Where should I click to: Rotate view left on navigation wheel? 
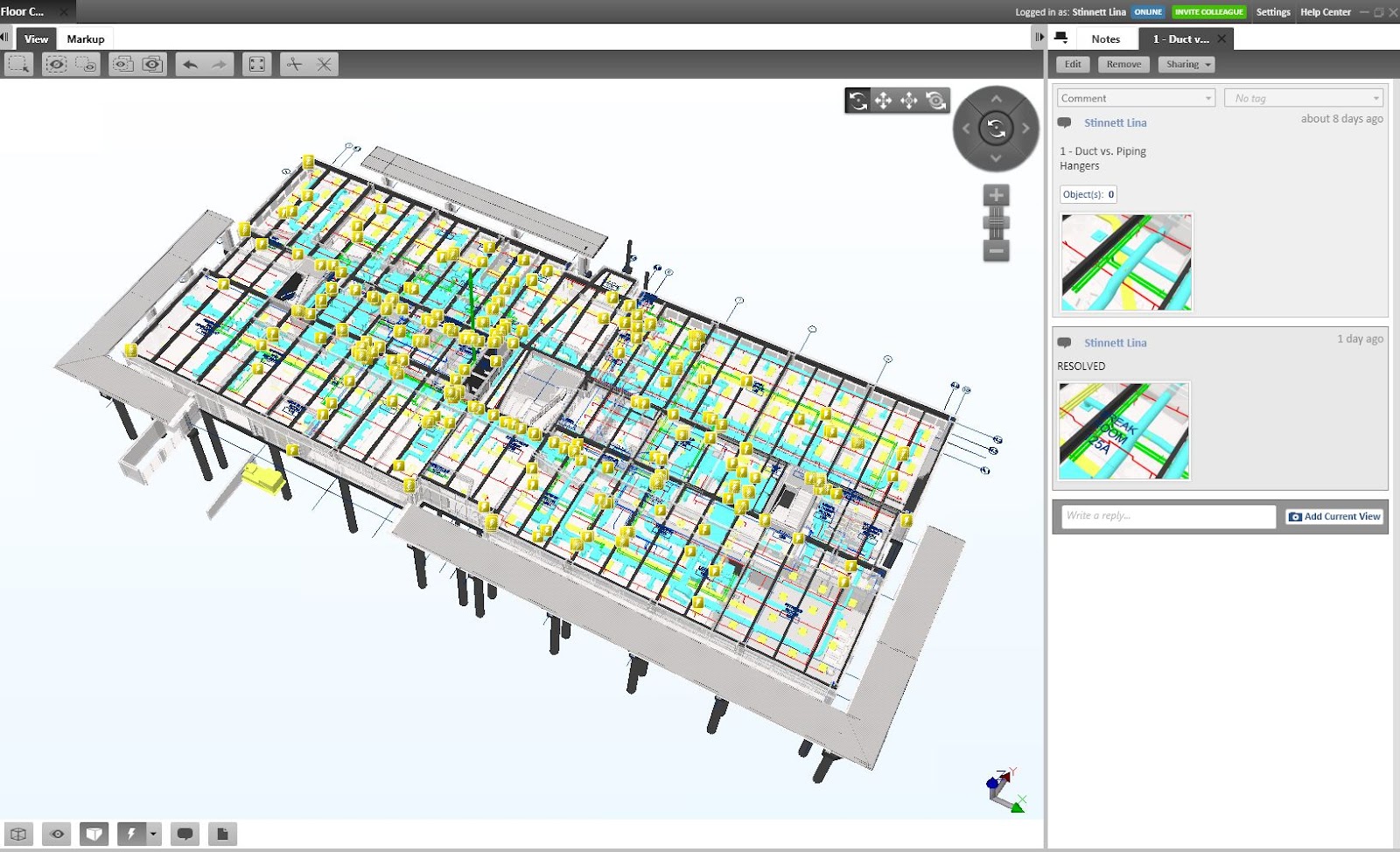pos(966,129)
